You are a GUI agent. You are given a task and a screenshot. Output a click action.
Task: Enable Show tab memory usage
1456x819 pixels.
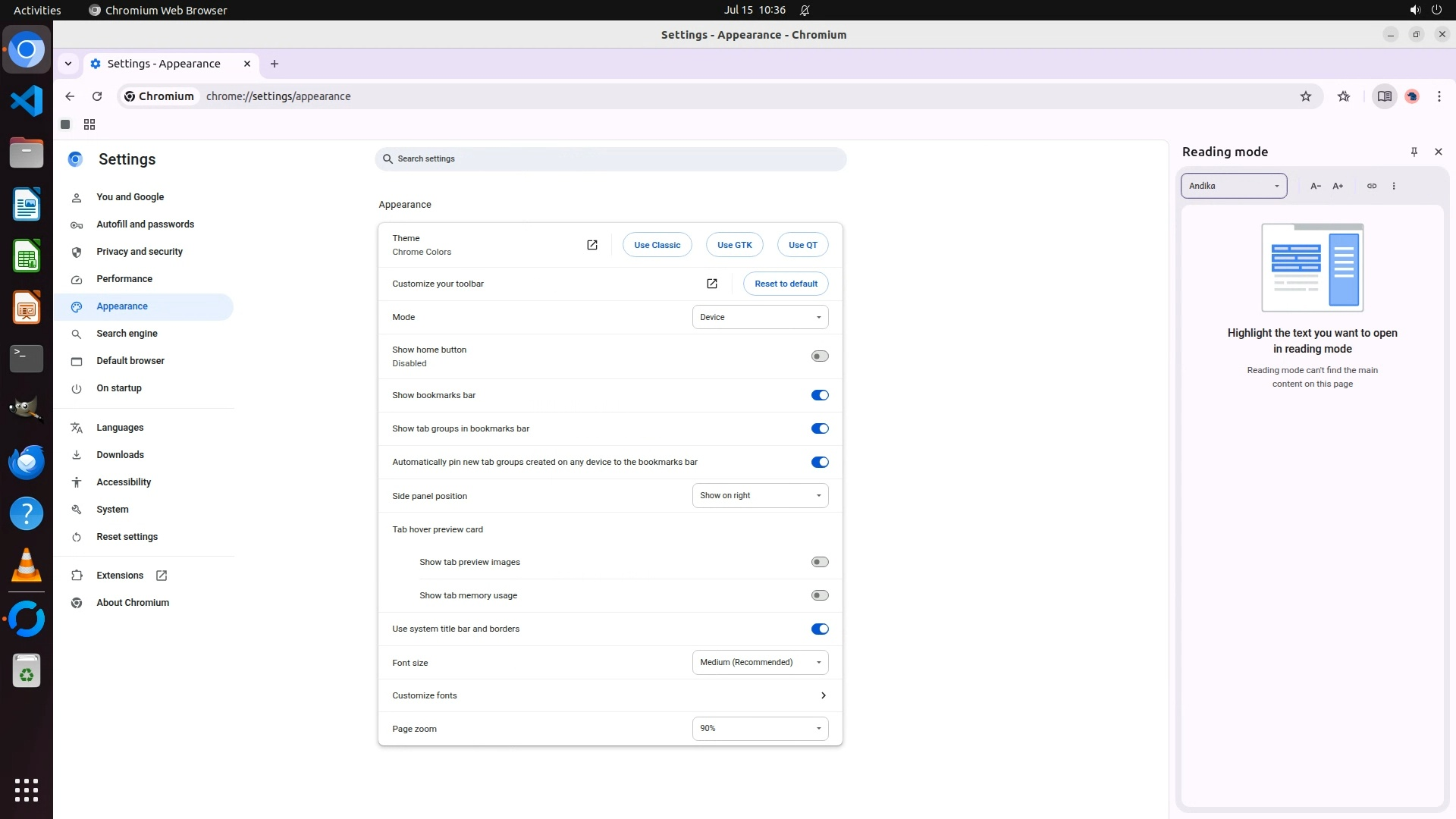[819, 595]
